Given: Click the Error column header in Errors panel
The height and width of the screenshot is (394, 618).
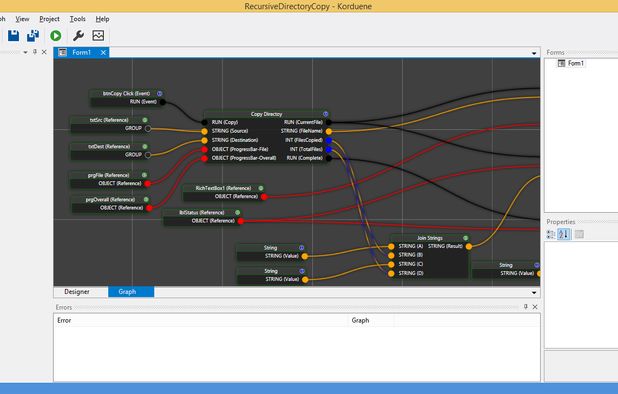Looking at the screenshot, I should pyautogui.click(x=201, y=320).
